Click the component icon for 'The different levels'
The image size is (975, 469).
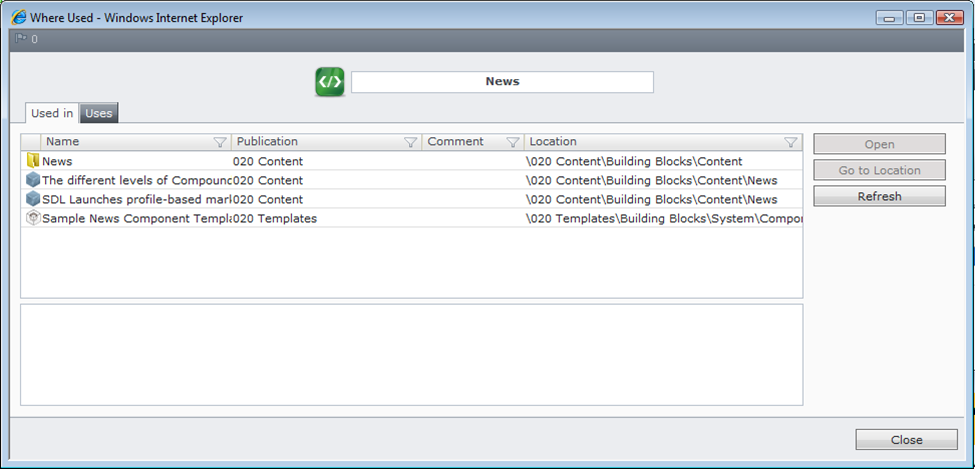33,180
